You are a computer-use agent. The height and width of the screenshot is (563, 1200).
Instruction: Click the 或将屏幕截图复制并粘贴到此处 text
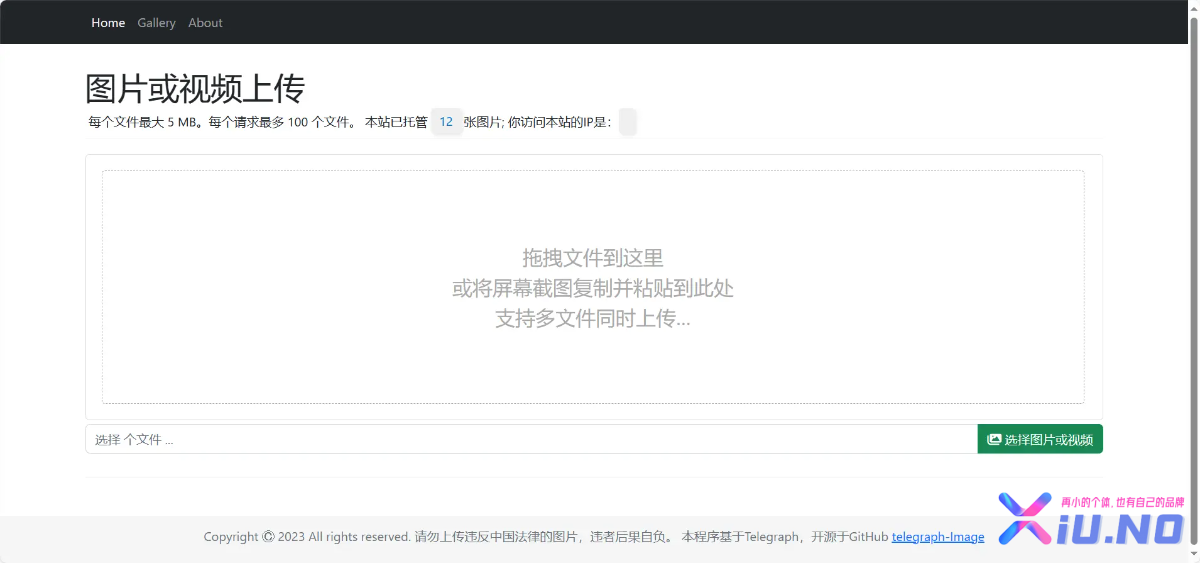[x=592, y=289]
